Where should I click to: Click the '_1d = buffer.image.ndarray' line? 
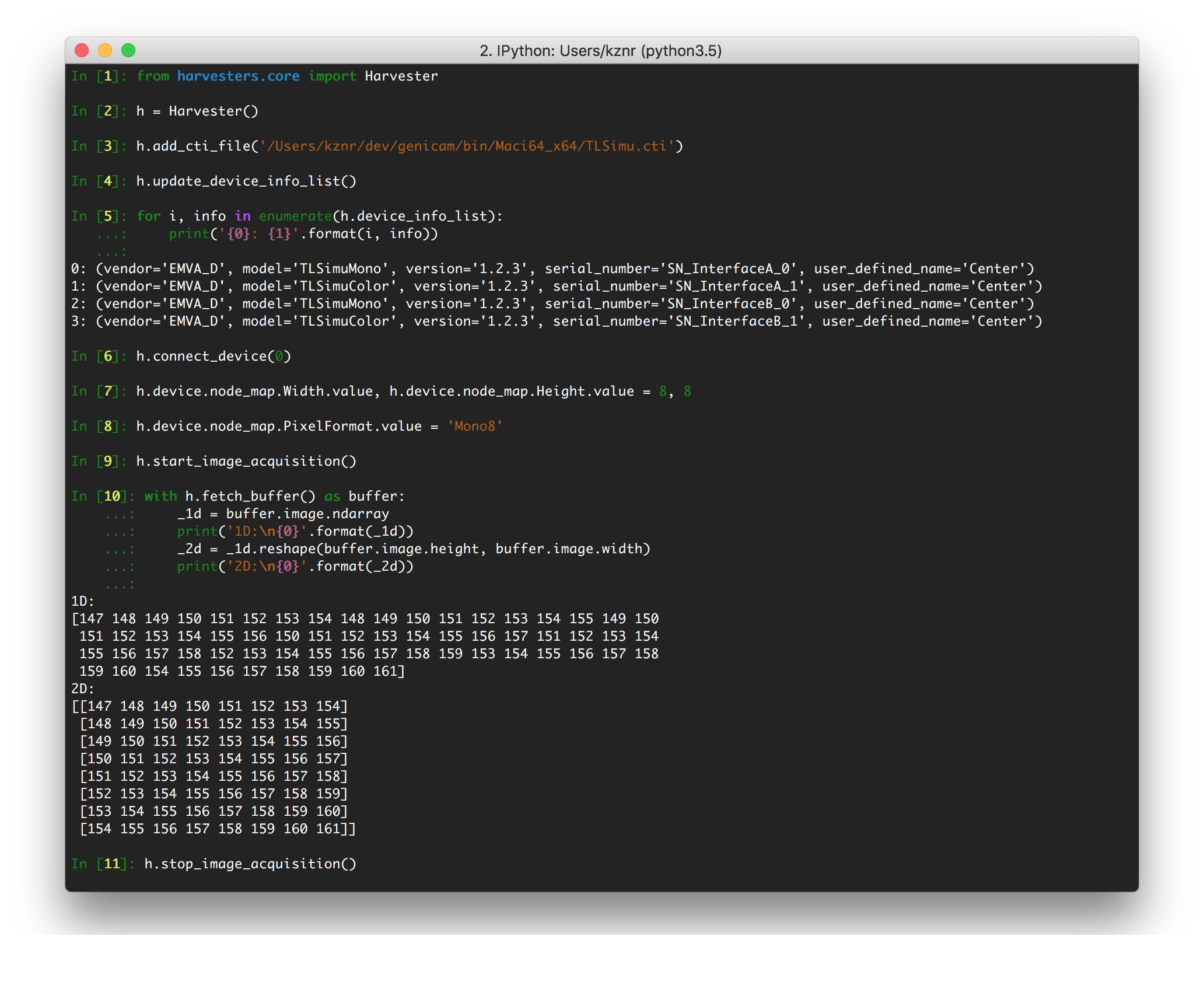(283, 514)
